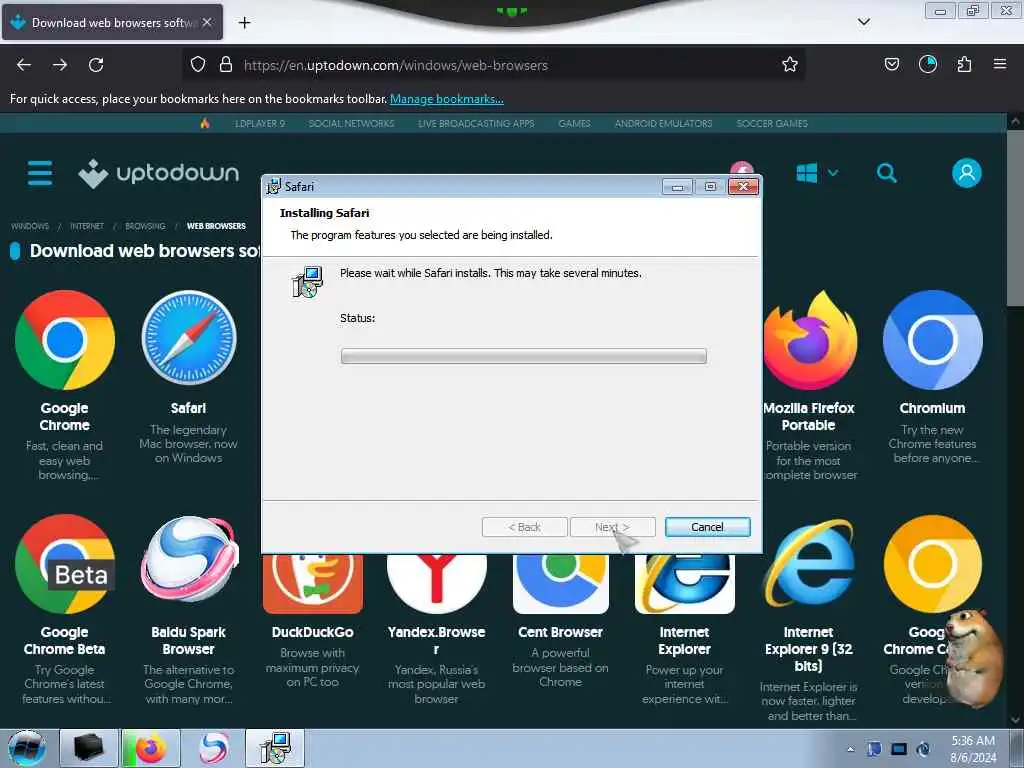Image resolution: width=1024 pixels, height=768 pixels.
Task: Show hidden system tray icons
Action: point(850,749)
